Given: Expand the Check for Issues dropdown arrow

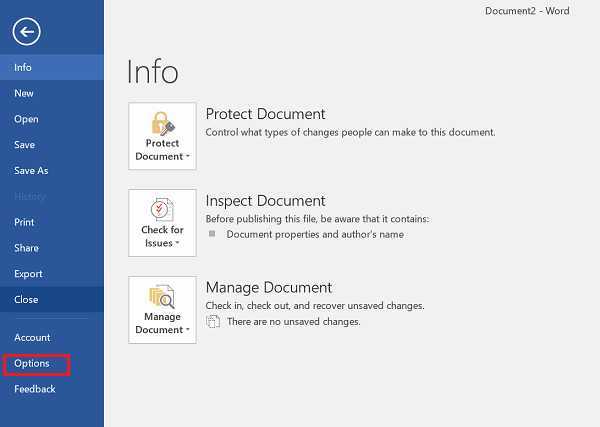Looking at the screenshot, I should 177,243.
